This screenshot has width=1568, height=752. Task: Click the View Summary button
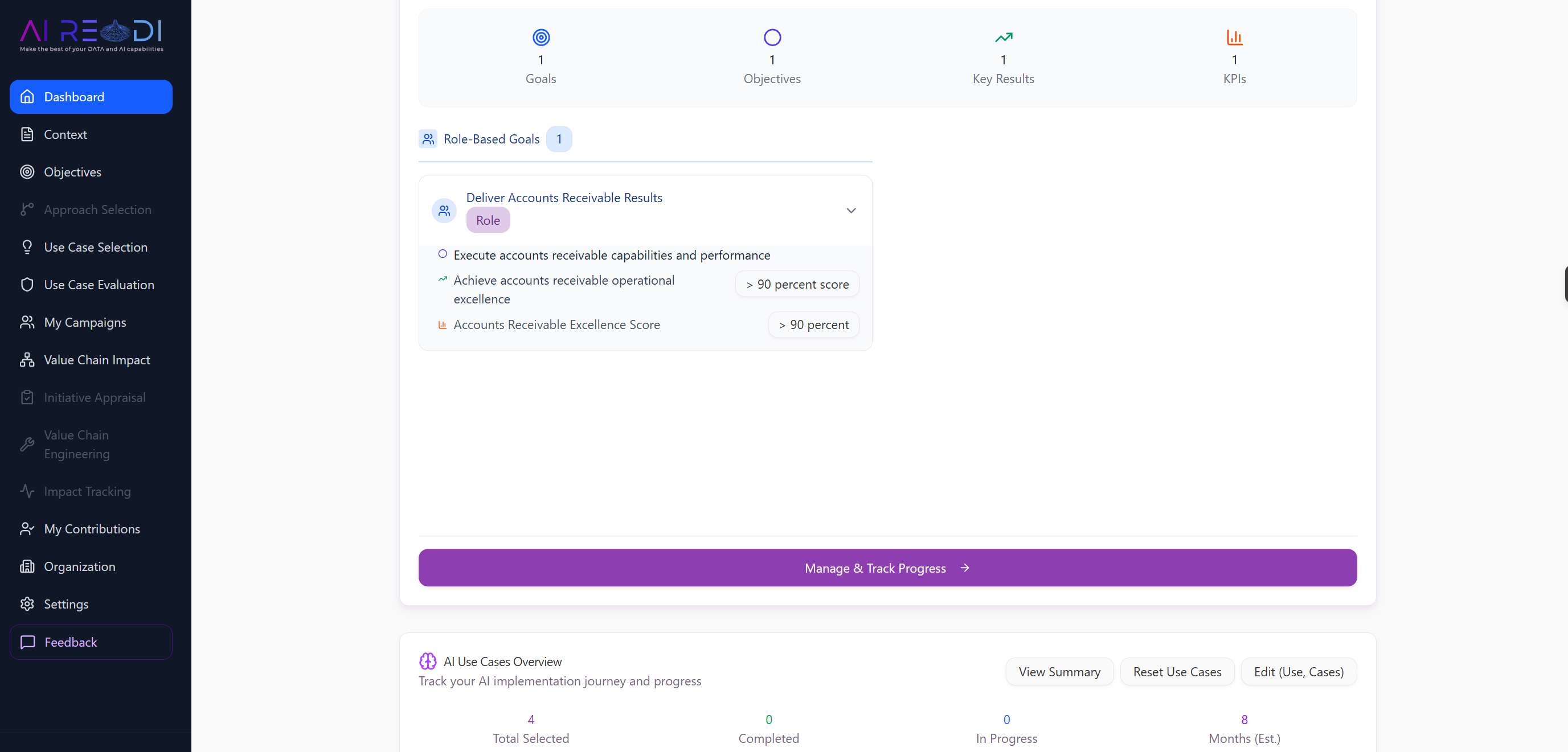pyautogui.click(x=1059, y=672)
